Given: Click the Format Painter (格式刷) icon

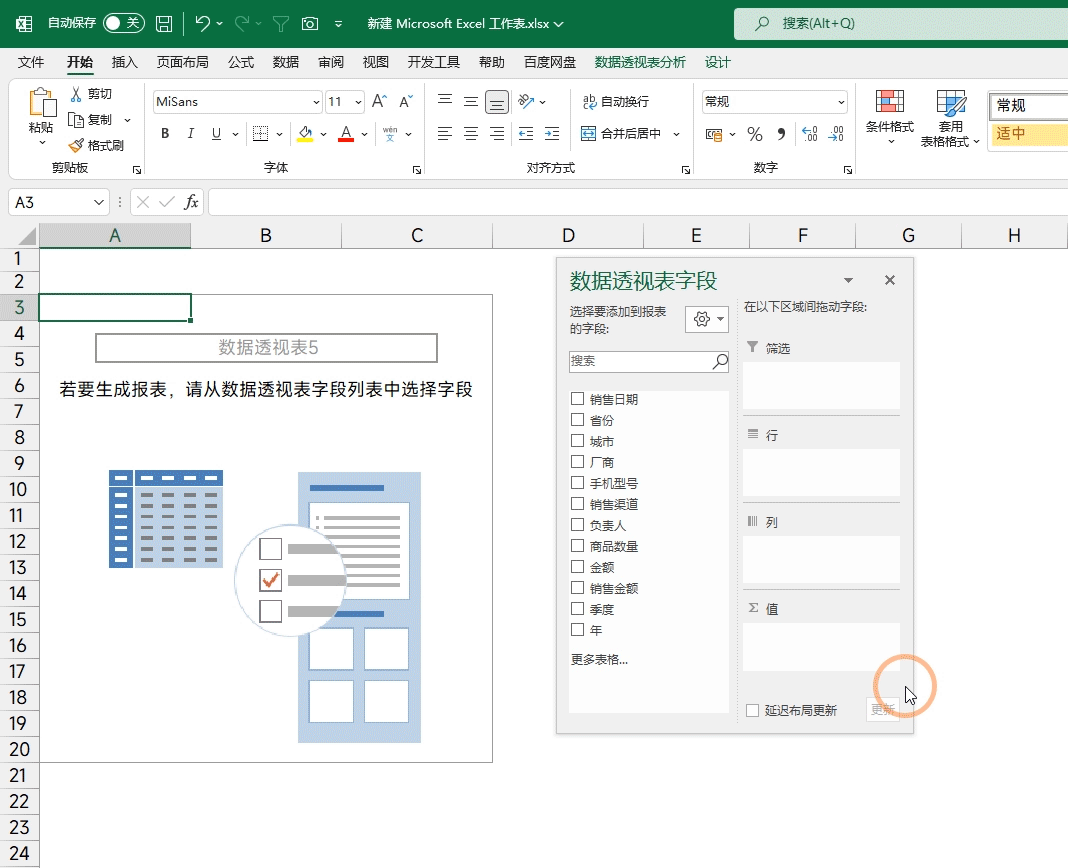Looking at the screenshot, I should (76, 145).
